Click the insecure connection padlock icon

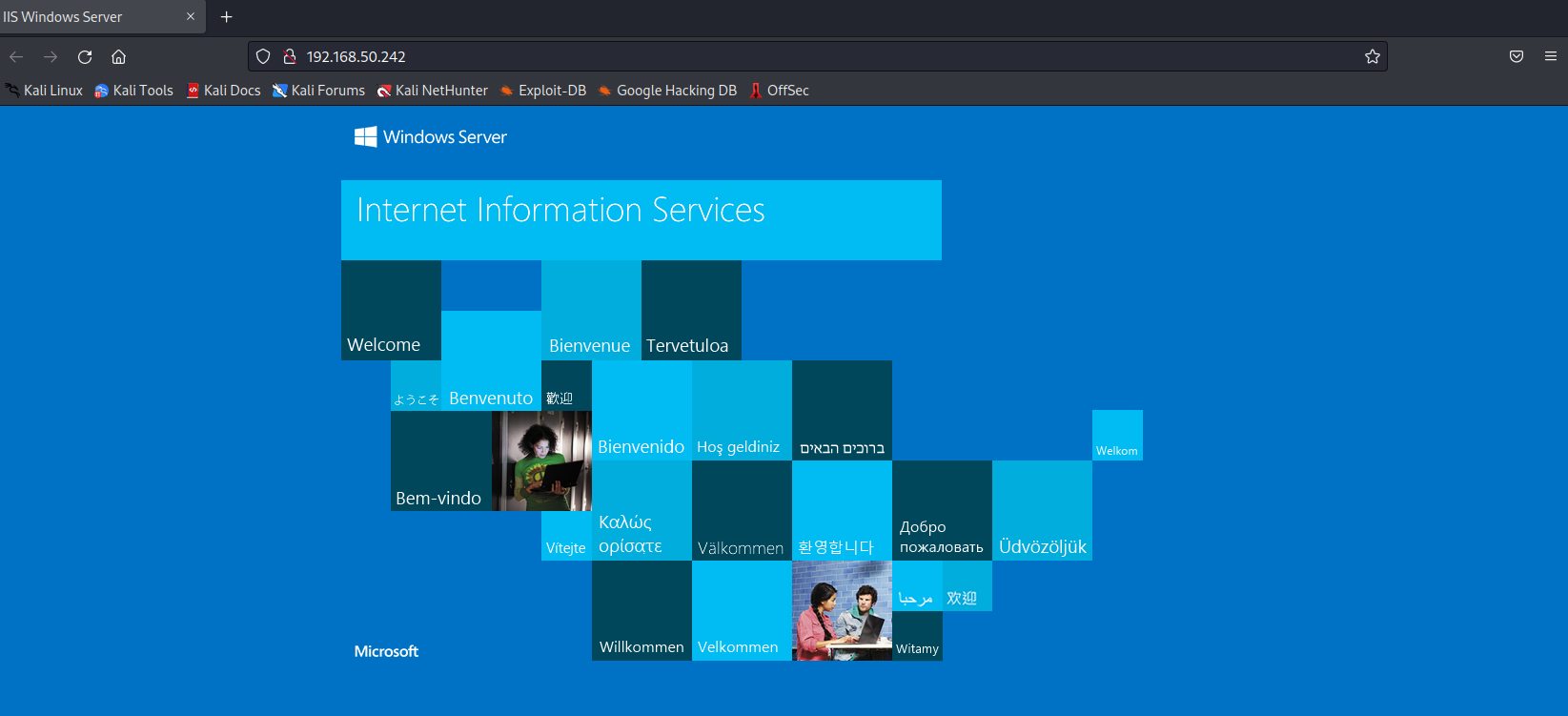pos(290,57)
